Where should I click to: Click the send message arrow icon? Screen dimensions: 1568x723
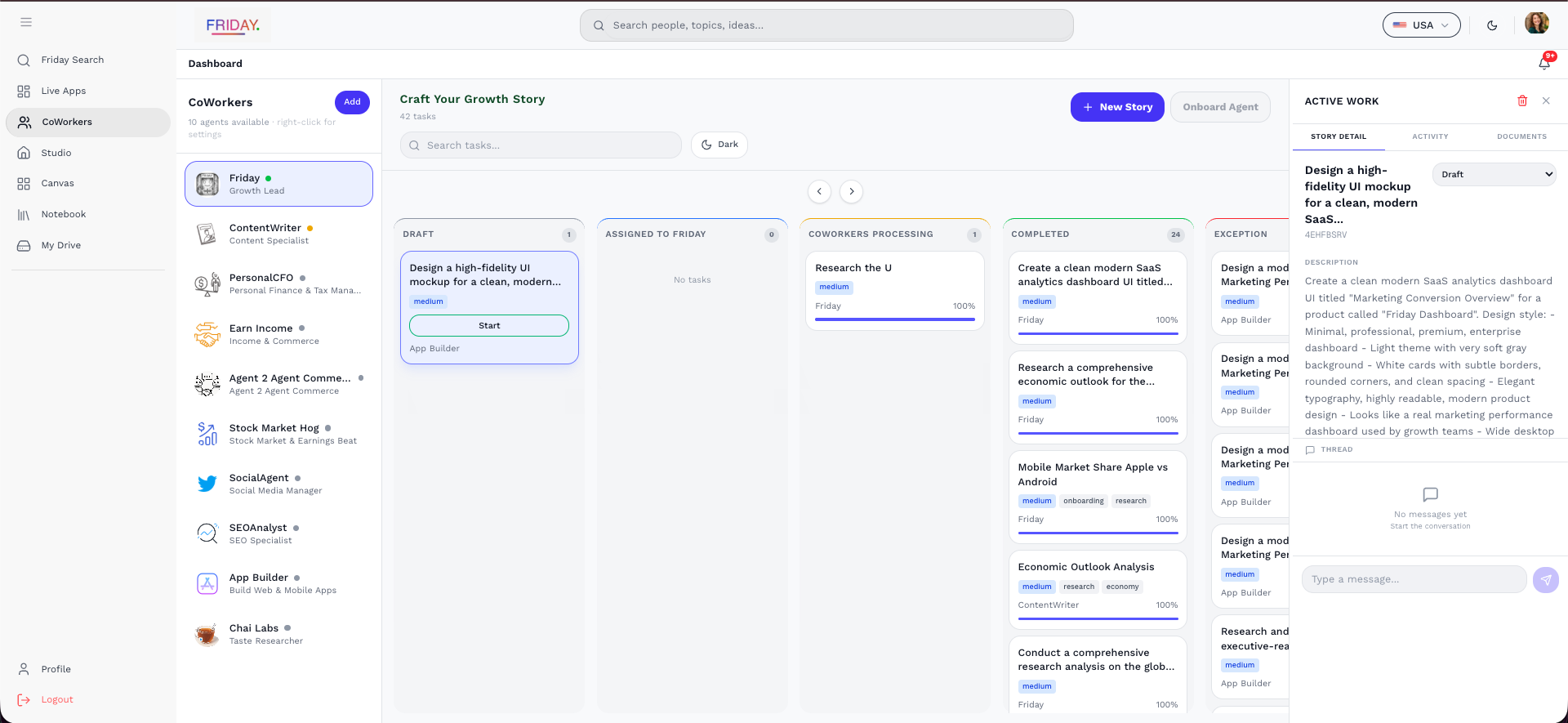coord(1545,580)
